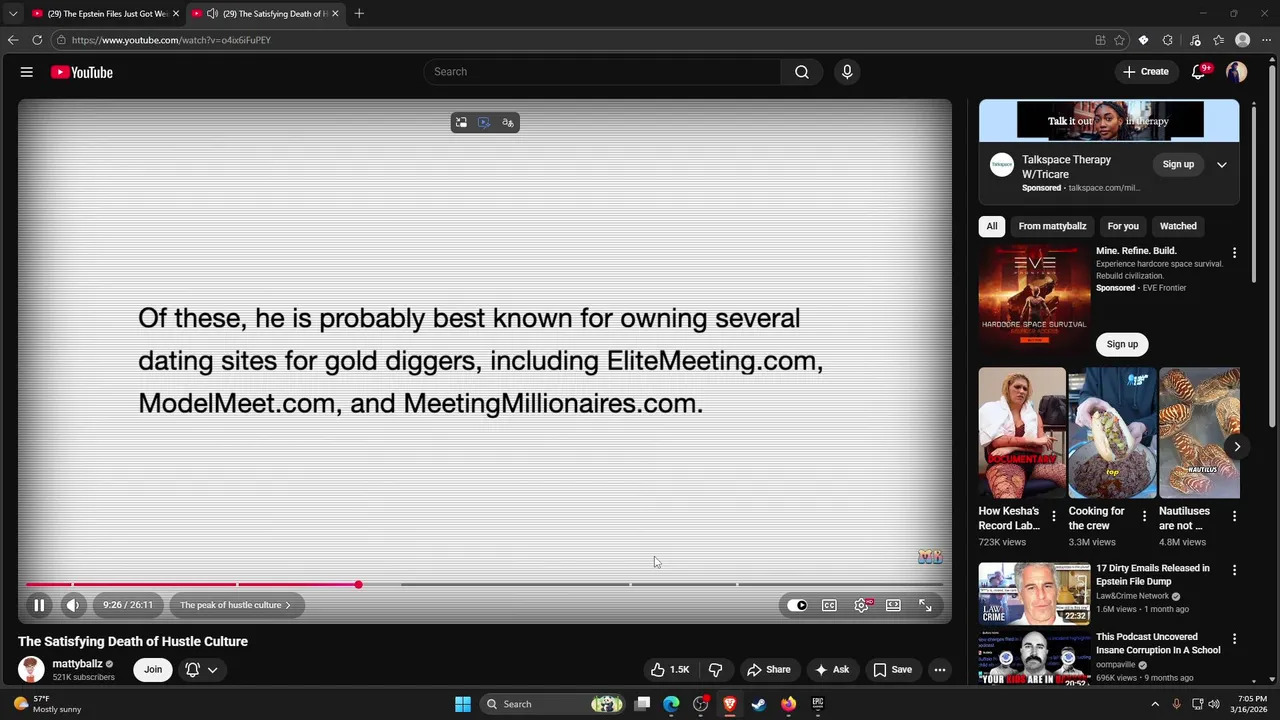Enter fullscreen mode
The width and height of the screenshot is (1280, 720).
pos(925,605)
